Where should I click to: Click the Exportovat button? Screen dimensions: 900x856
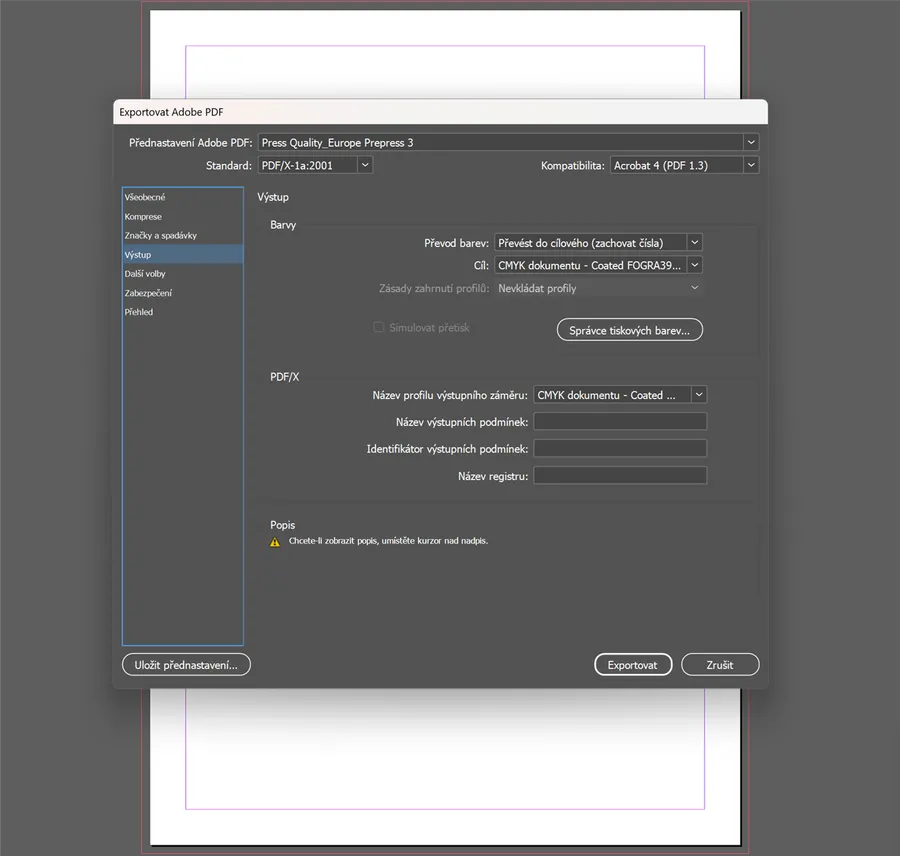click(x=633, y=665)
